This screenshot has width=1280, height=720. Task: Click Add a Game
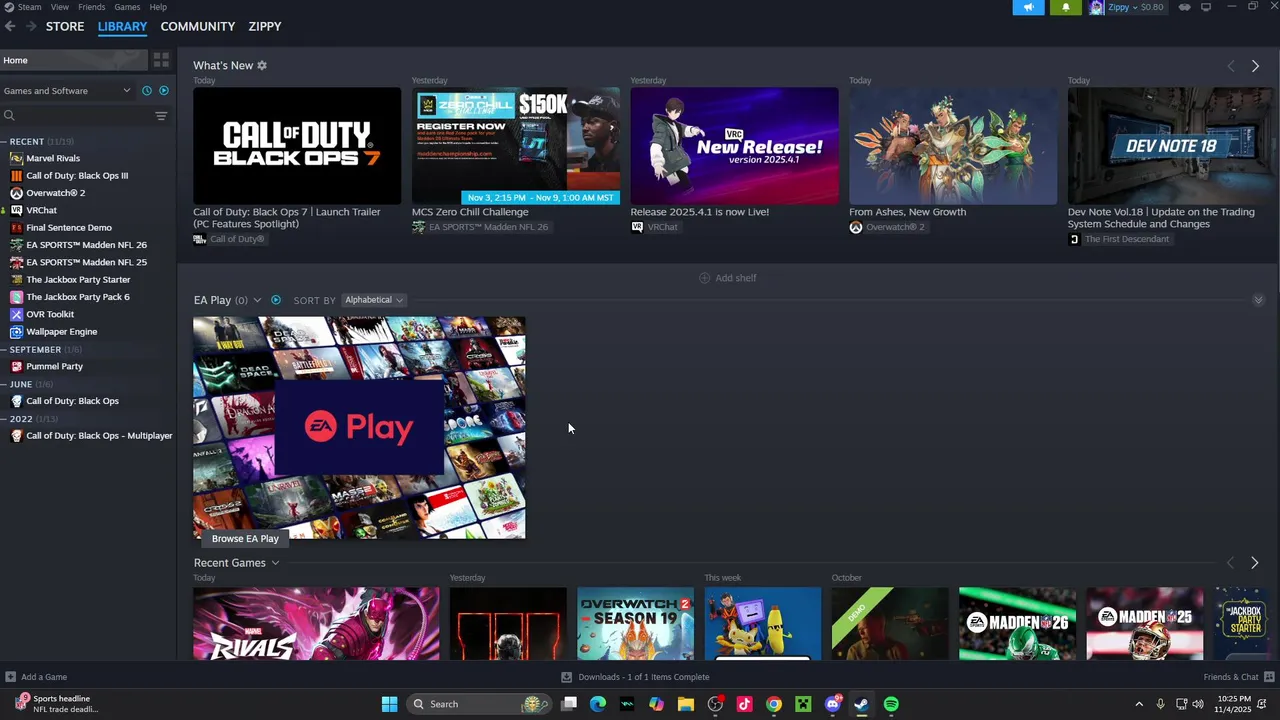pos(36,677)
